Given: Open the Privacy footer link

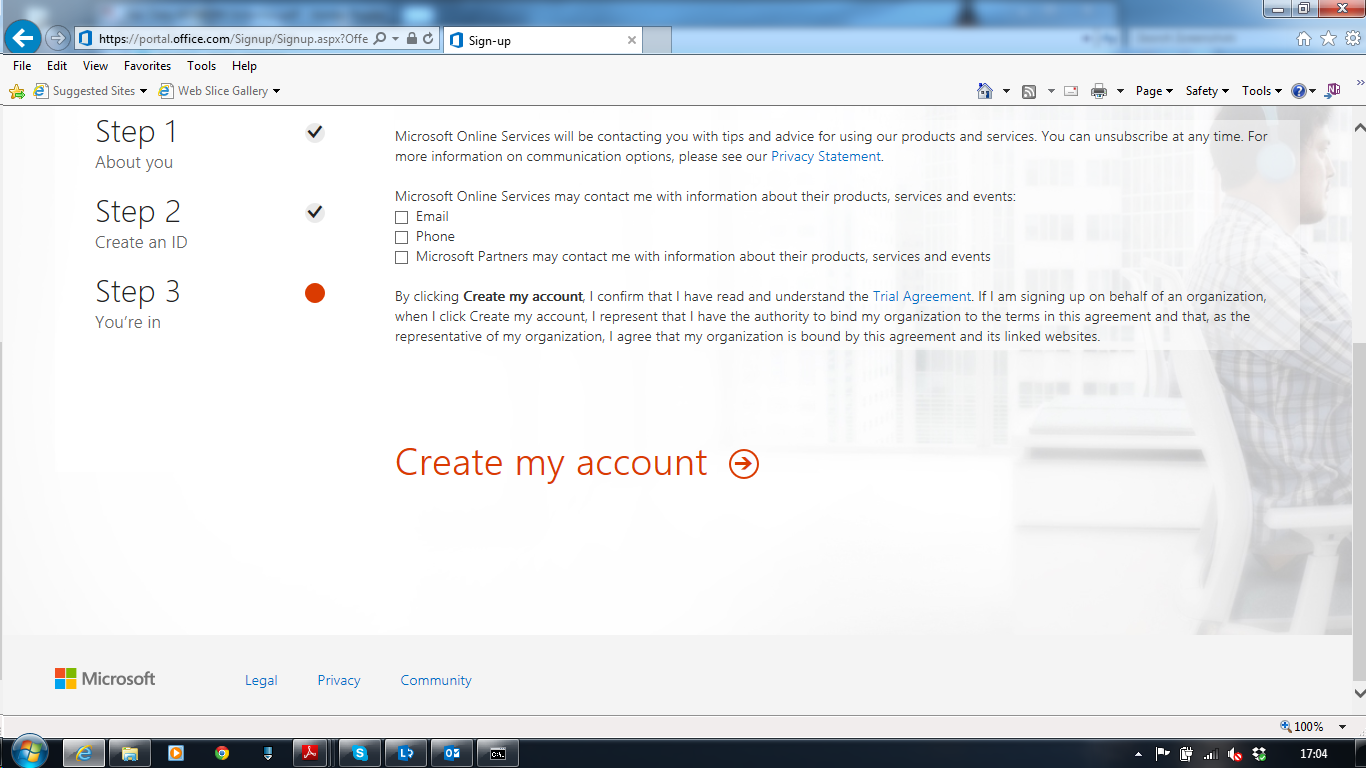Looking at the screenshot, I should click(x=339, y=680).
